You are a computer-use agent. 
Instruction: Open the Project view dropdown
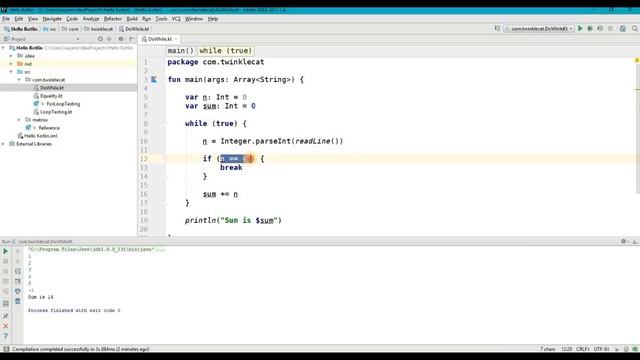pyautogui.click(x=78, y=39)
